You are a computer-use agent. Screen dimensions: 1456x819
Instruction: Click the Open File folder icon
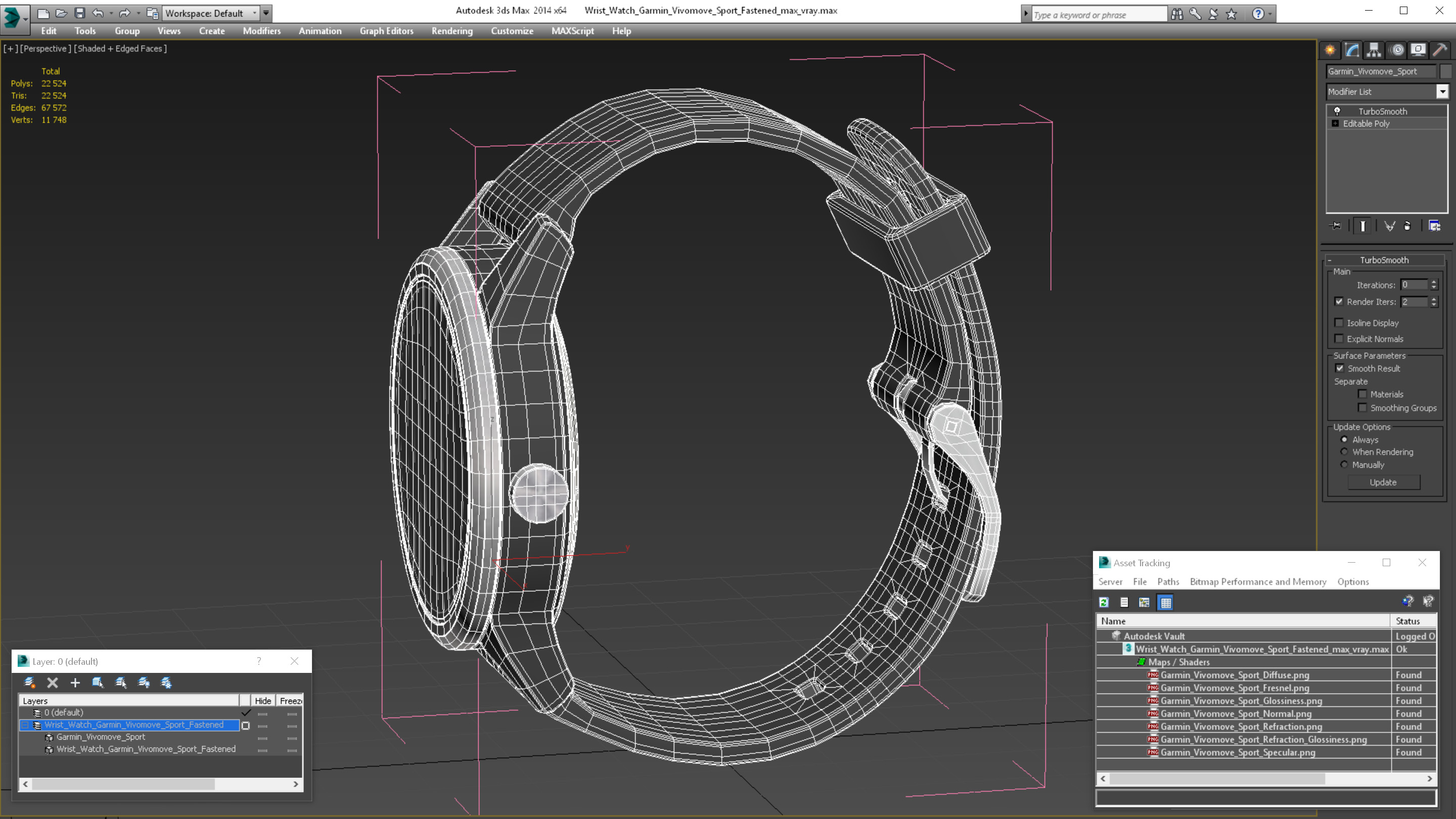click(x=61, y=13)
